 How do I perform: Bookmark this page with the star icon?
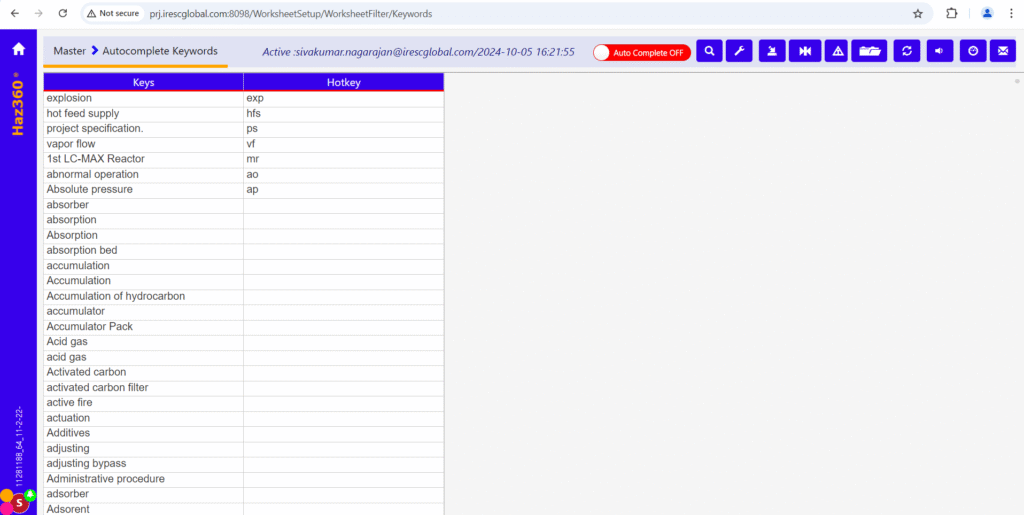917,14
